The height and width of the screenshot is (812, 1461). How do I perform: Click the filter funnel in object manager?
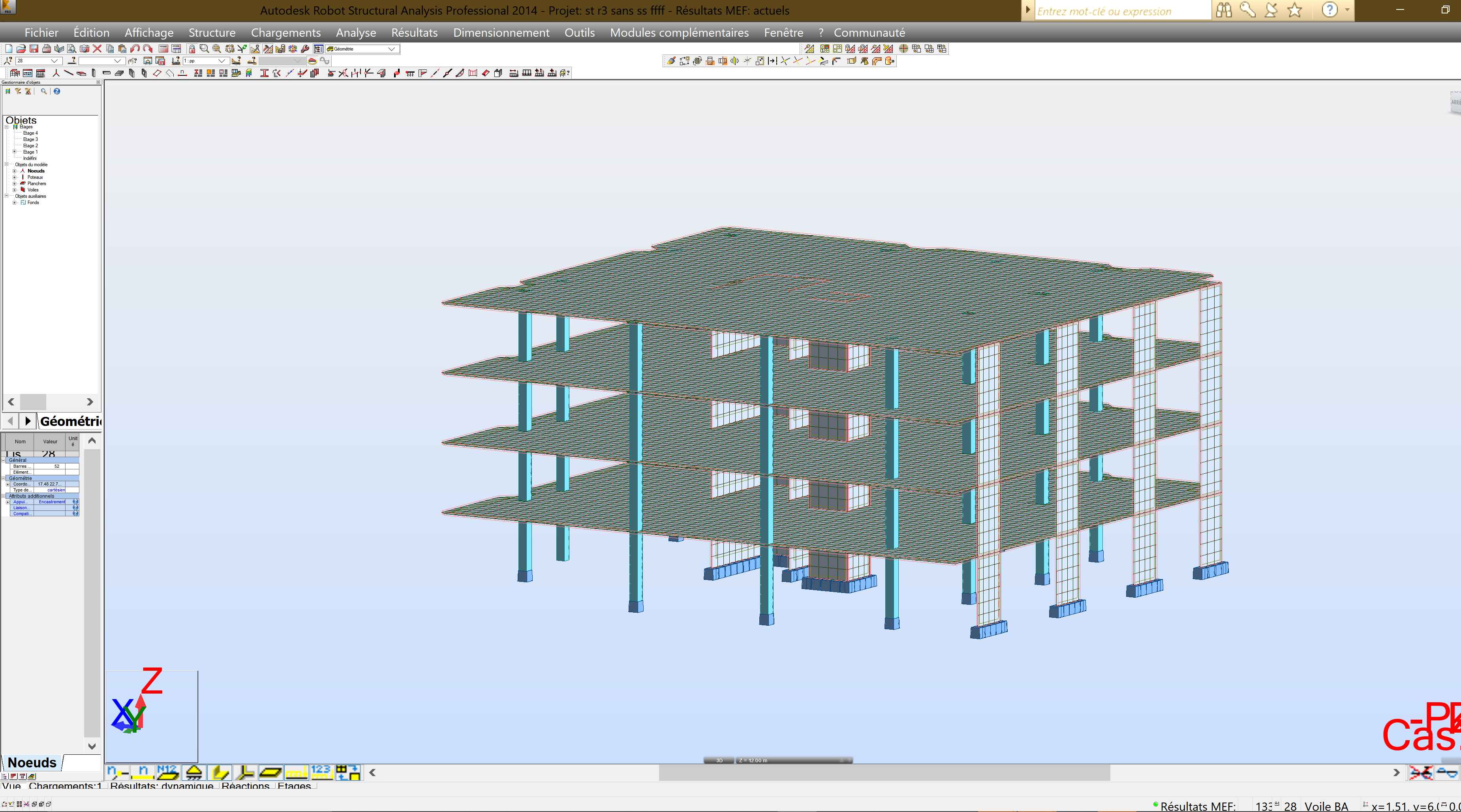click(18, 91)
